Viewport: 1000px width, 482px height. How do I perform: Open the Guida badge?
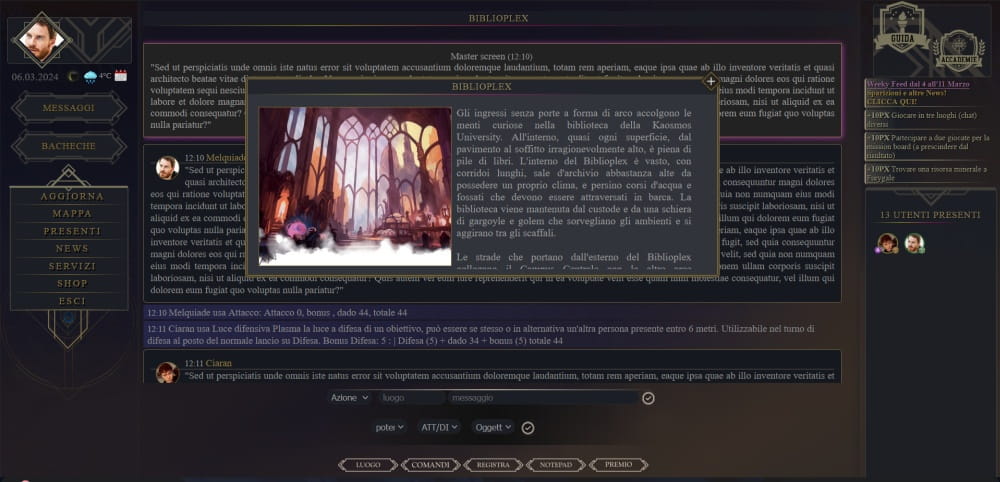click(902, 28)
